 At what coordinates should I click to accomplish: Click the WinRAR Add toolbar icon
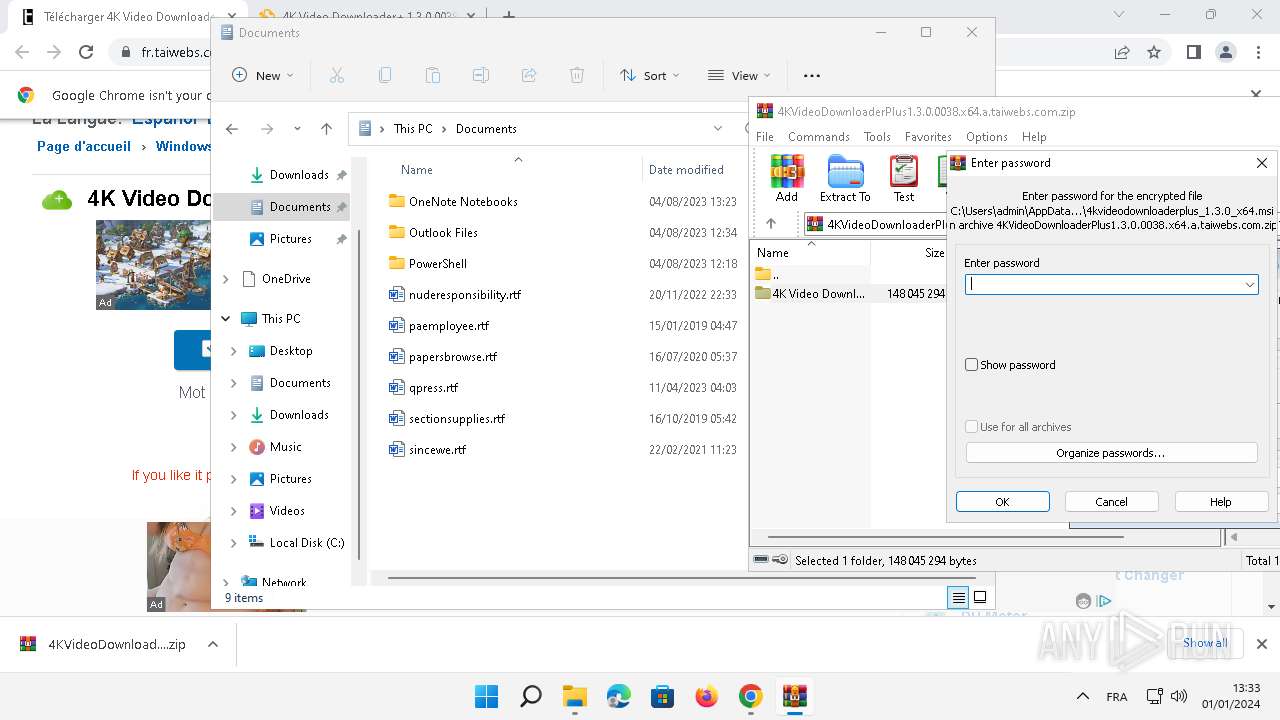click(x=787, y=178)
